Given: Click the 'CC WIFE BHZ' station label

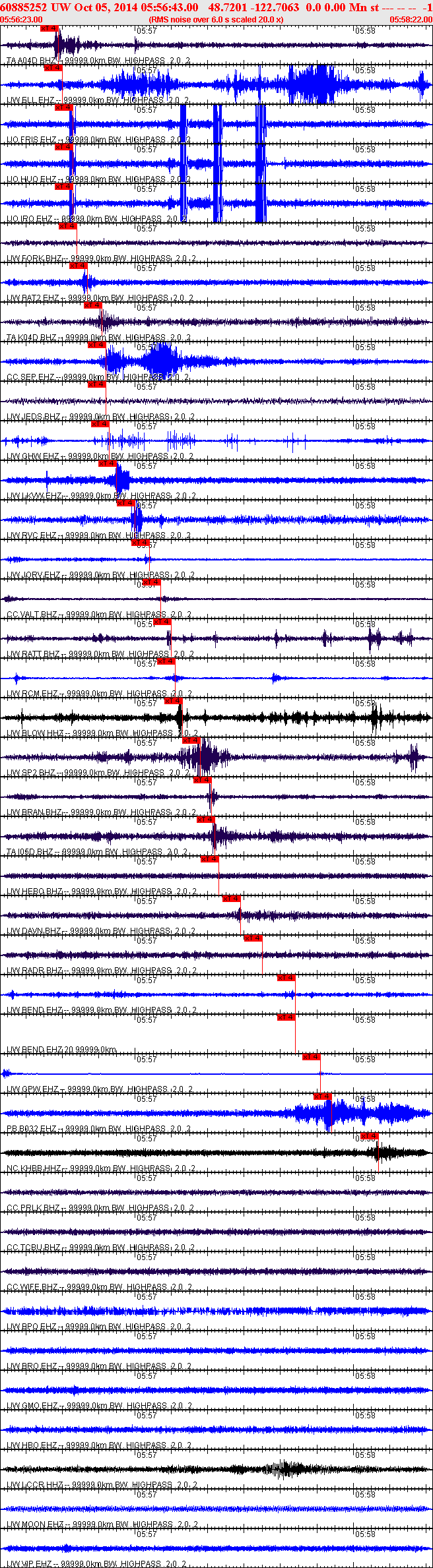Looking at the screenshot, I should pos(32,1287).
